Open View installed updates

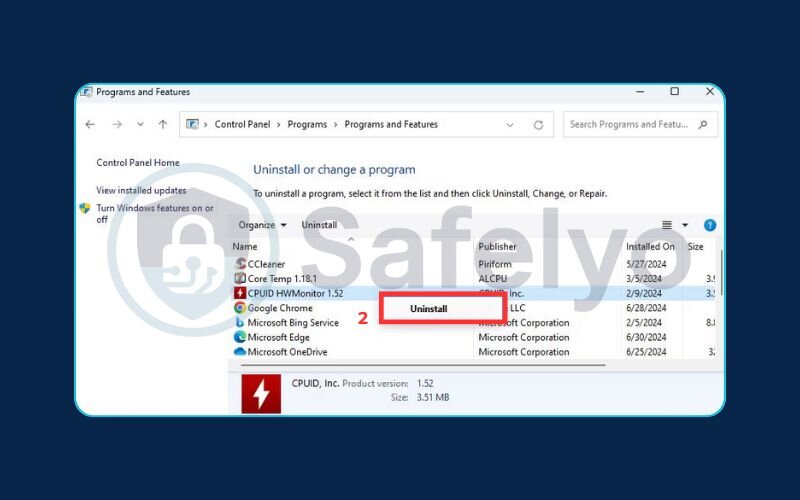(141, 190)
